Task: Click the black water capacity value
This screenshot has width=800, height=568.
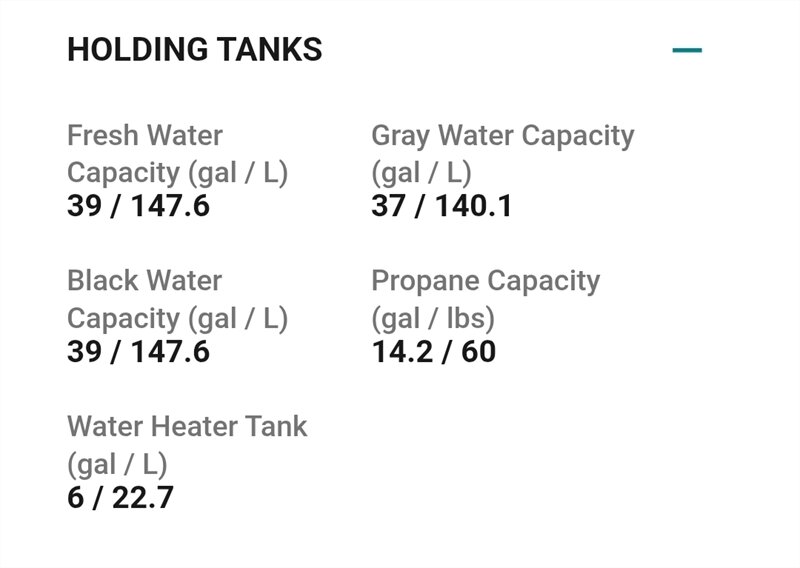Action: point(138,352)
